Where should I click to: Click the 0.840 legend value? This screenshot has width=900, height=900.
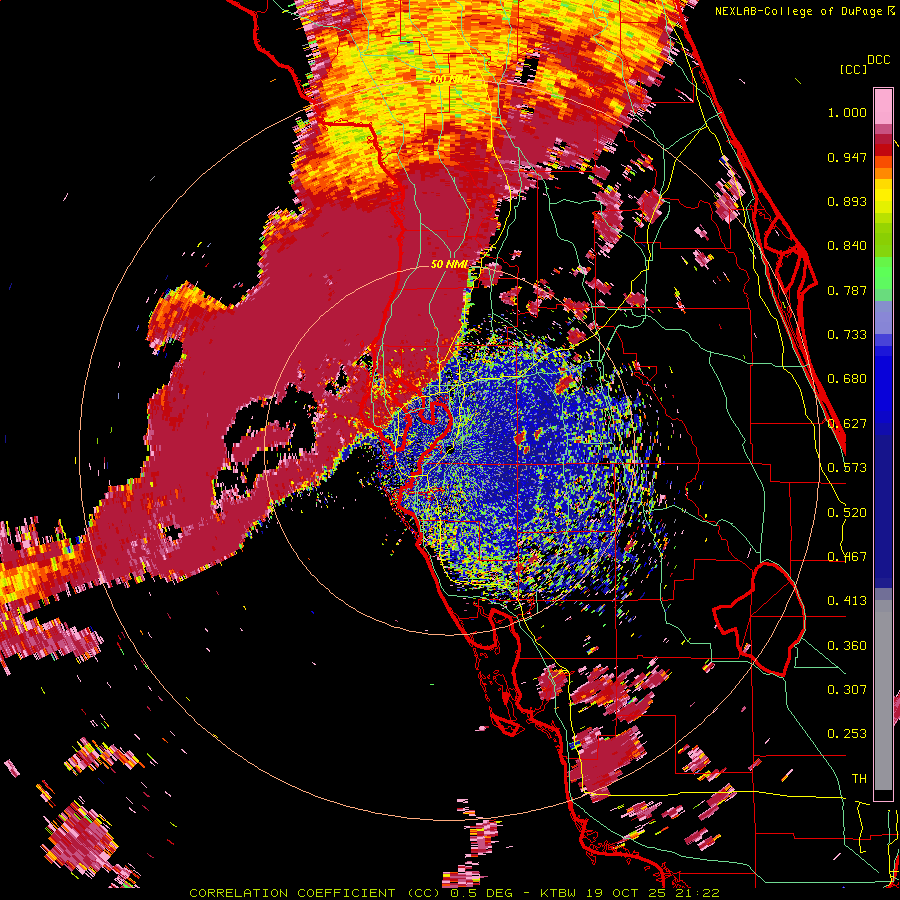tap(847, 246)
